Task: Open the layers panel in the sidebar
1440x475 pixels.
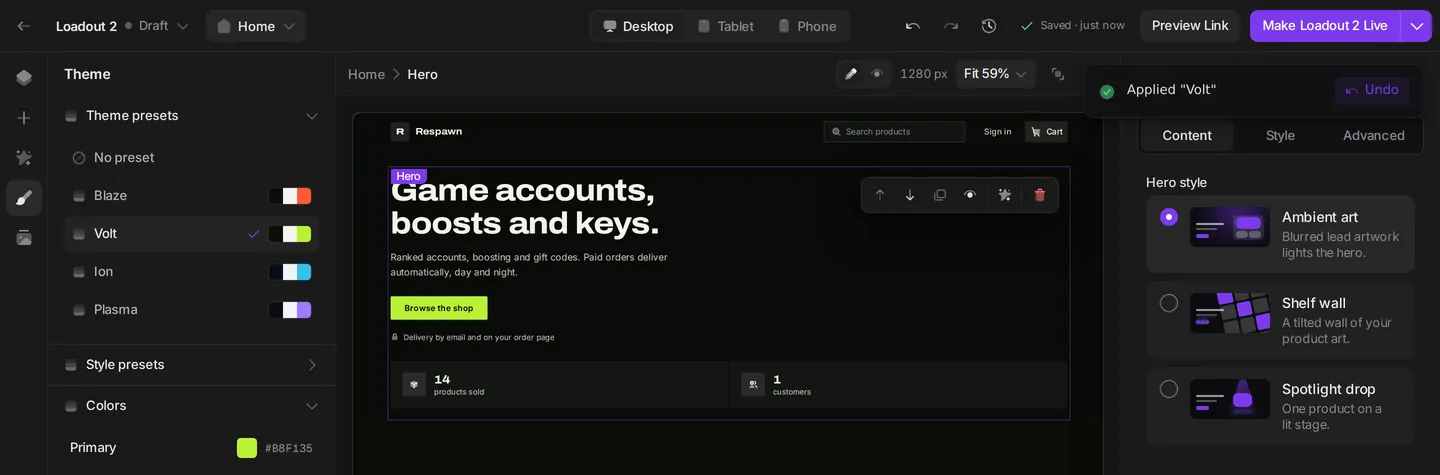Action: [x=24, y=78]
